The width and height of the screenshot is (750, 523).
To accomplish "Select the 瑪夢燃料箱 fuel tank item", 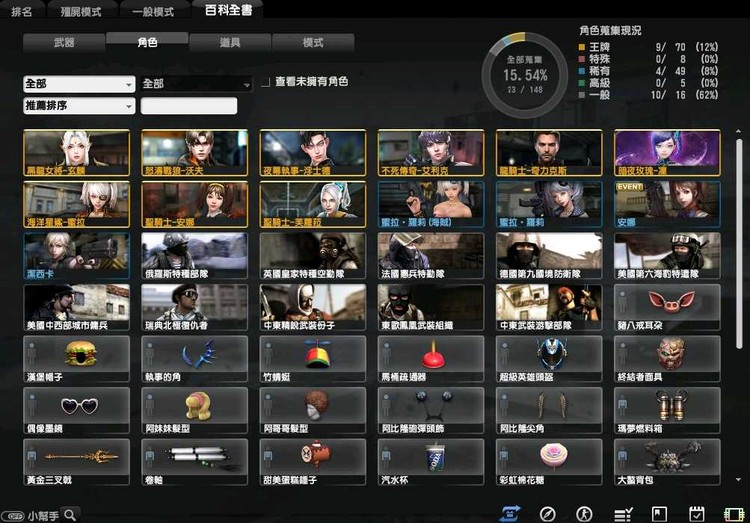I will click(x=667, y=411).
